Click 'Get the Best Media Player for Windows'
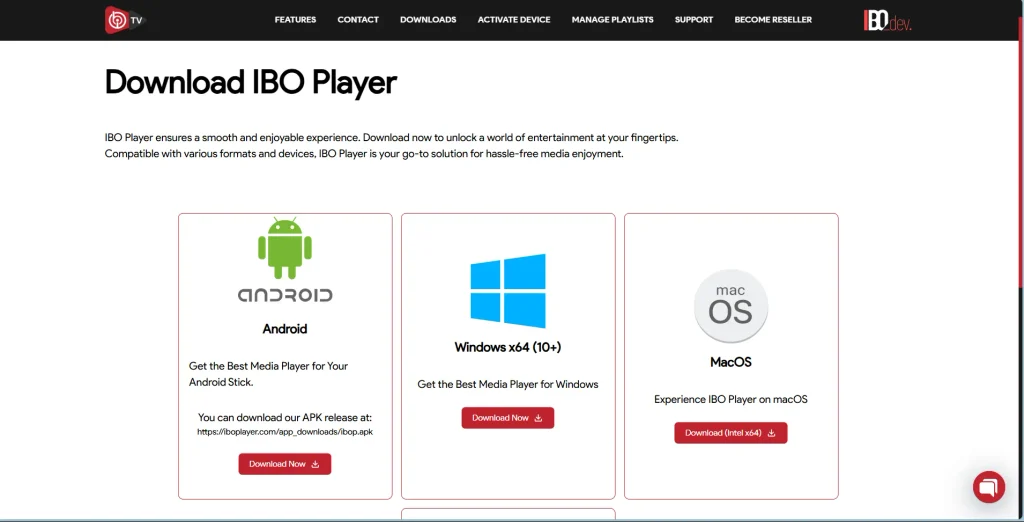 coord(508,384)
